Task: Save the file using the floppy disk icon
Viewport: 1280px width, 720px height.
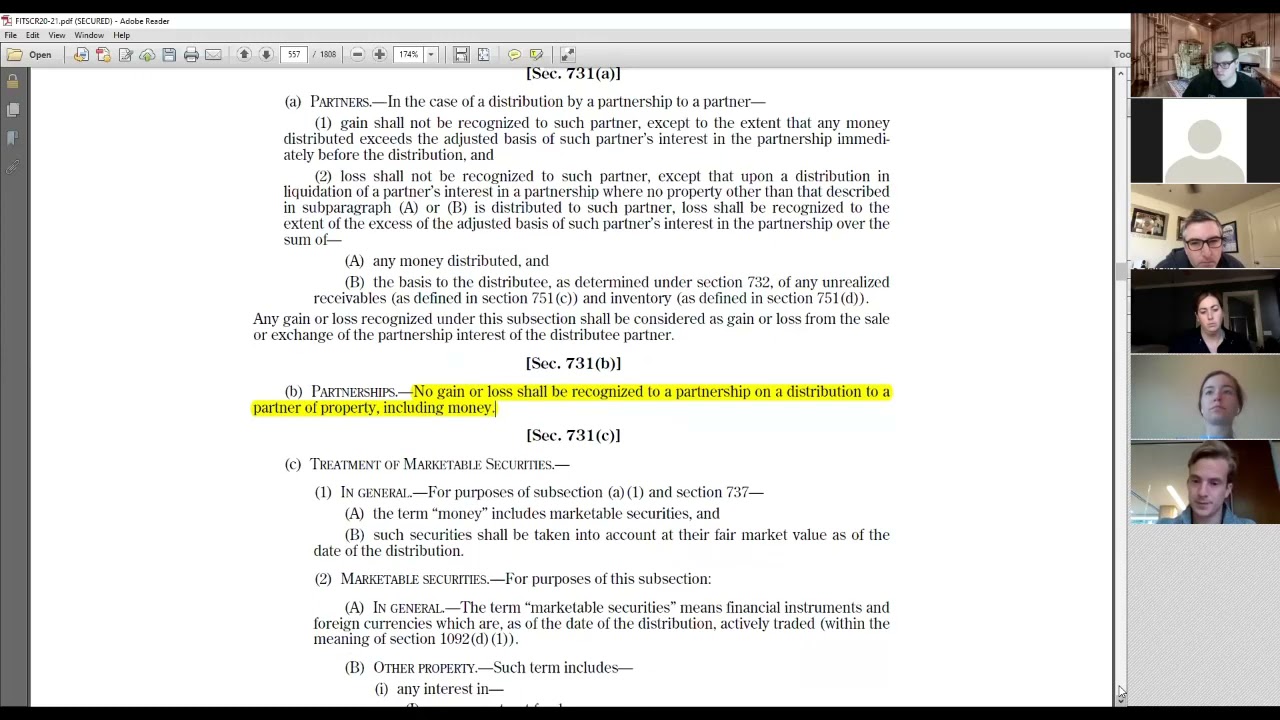Action: pos(169,54)
